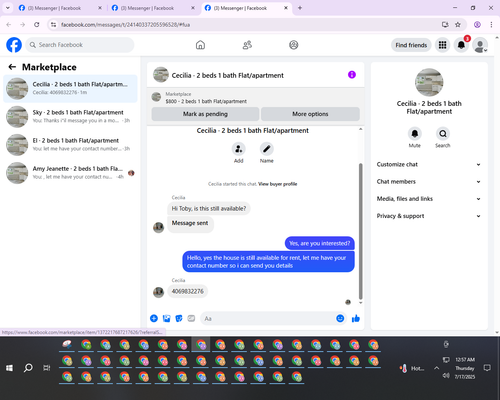This screenshot has height=400, width=500.
Task: Open the account profile picture menu
Action: (480, 45)
